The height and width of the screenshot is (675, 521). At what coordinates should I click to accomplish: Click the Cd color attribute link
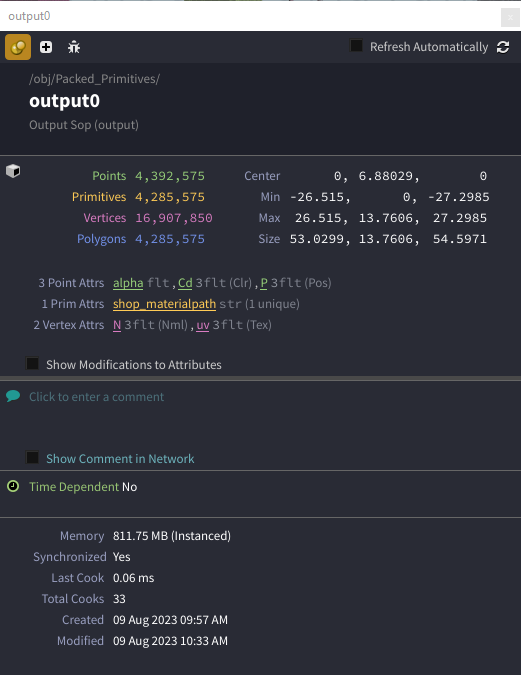pos(185,283)
